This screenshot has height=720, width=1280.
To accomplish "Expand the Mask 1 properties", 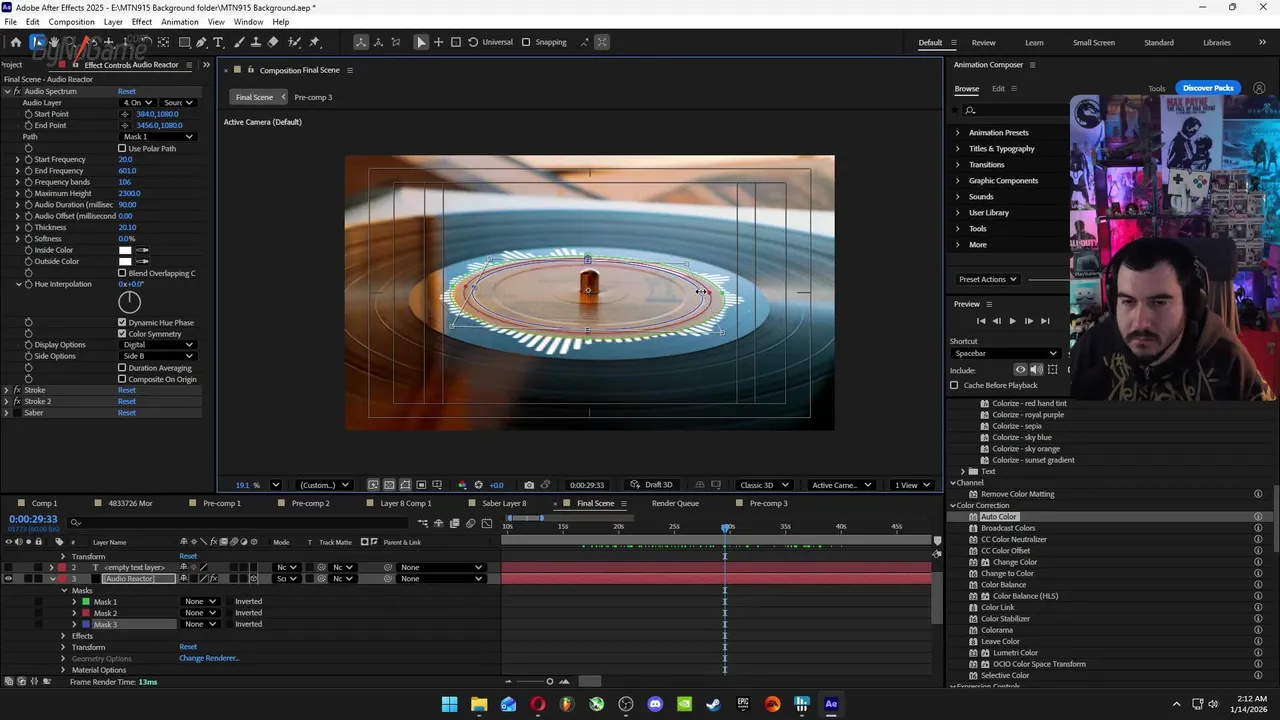I will click(74, 602).
